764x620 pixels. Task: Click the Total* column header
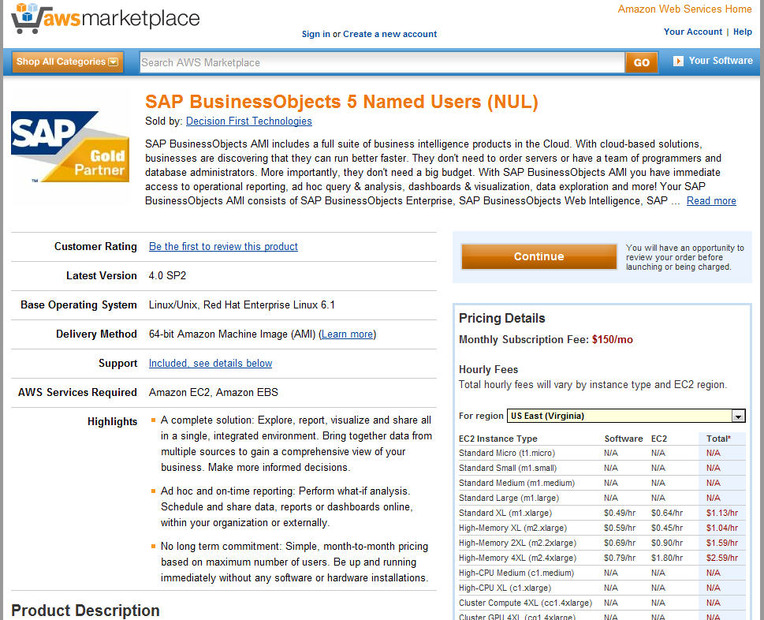[719, 439]
